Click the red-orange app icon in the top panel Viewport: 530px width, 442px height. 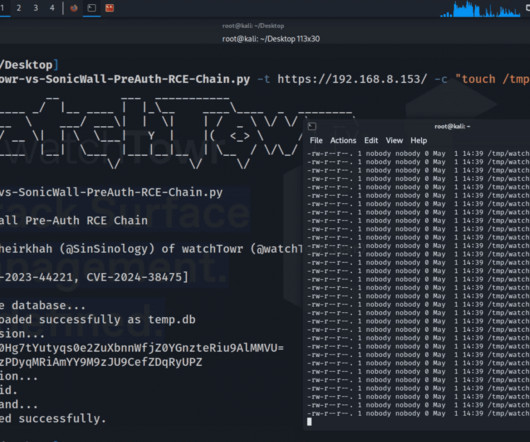[110, 8]
